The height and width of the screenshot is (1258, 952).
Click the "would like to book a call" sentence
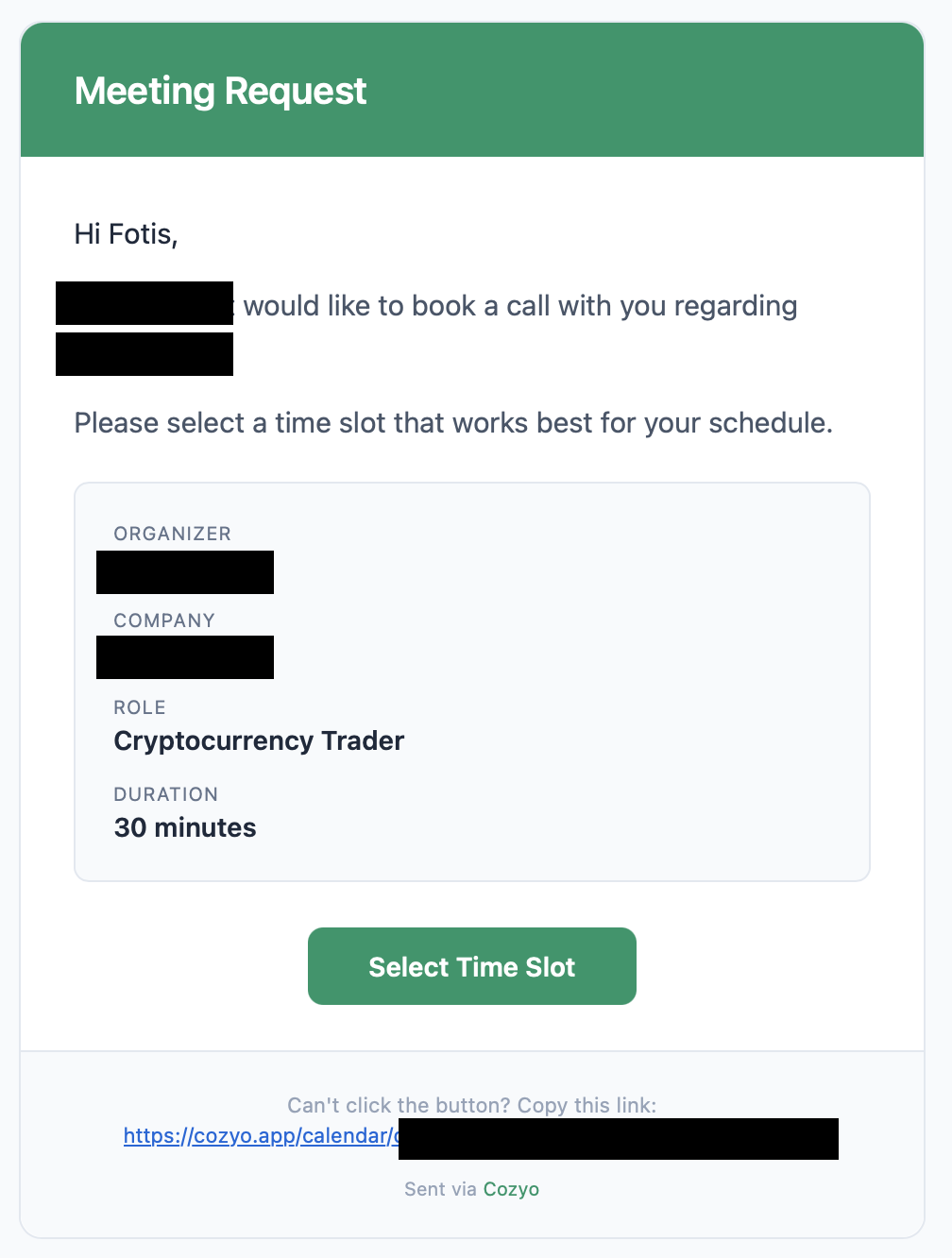pyautogui.click(x=519, y=306)
